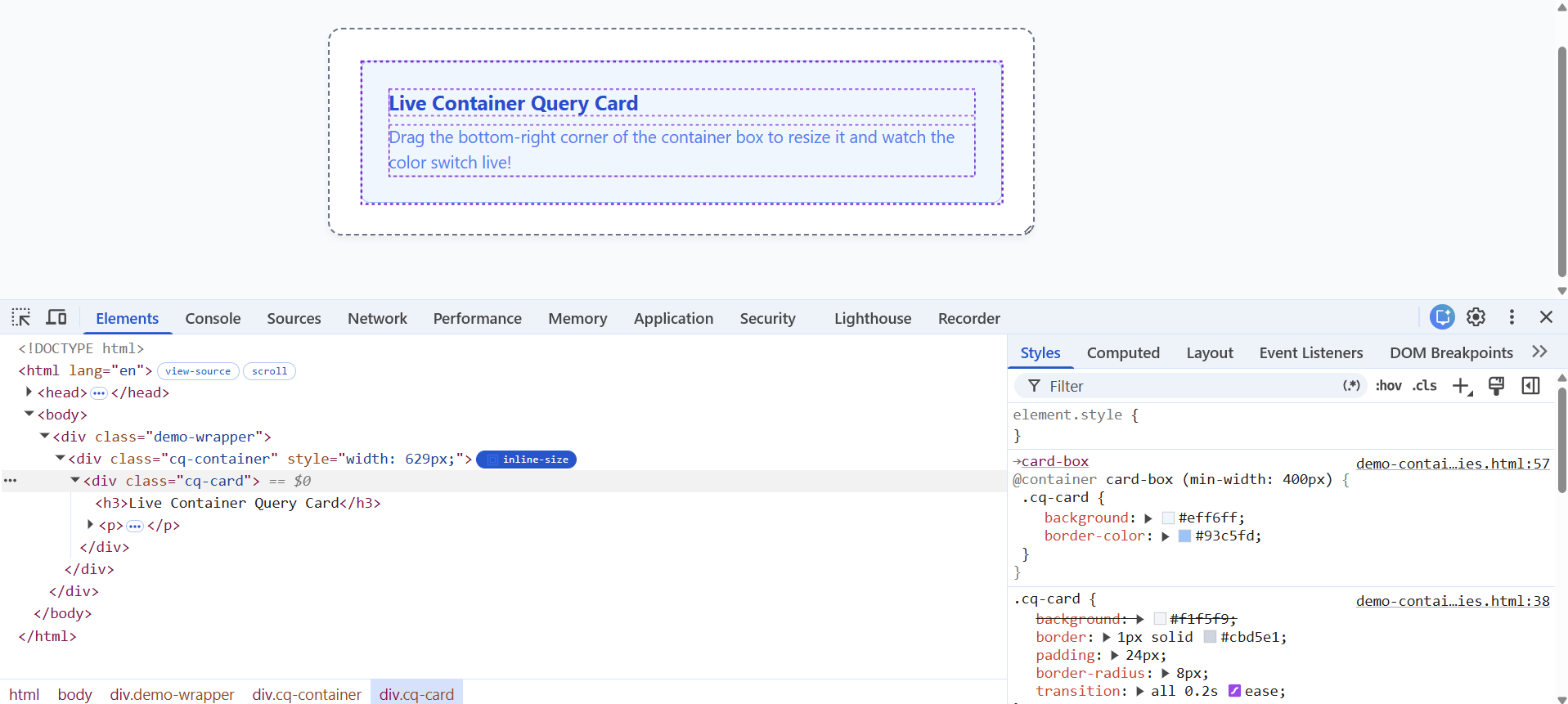Toggle the device toolbar icon
The image size is (1568, 704).
(56, 317)
